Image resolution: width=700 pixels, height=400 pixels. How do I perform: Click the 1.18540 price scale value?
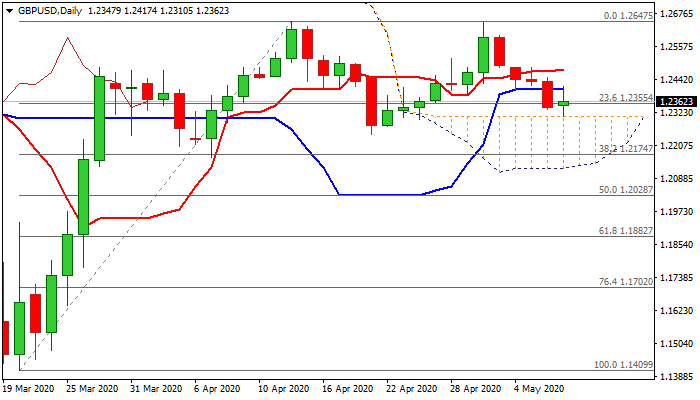[677, 245]
